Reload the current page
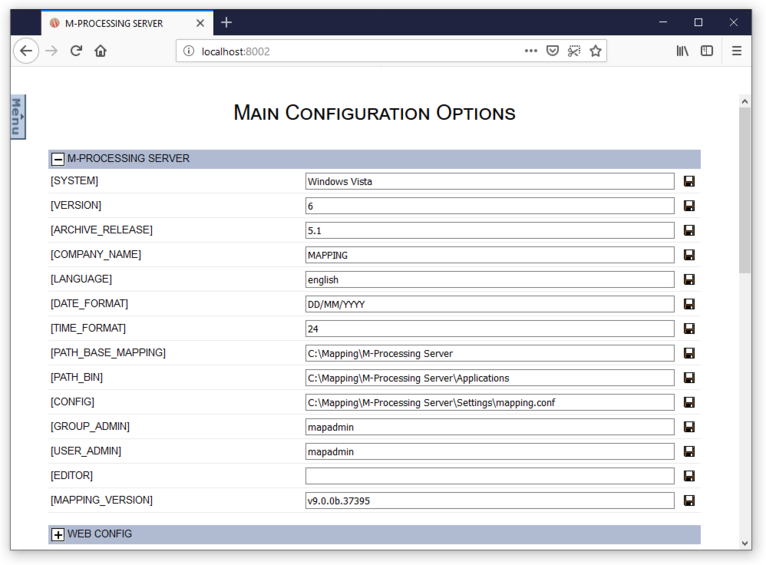Viewport: 766px width, 565px height. [76, 51]
